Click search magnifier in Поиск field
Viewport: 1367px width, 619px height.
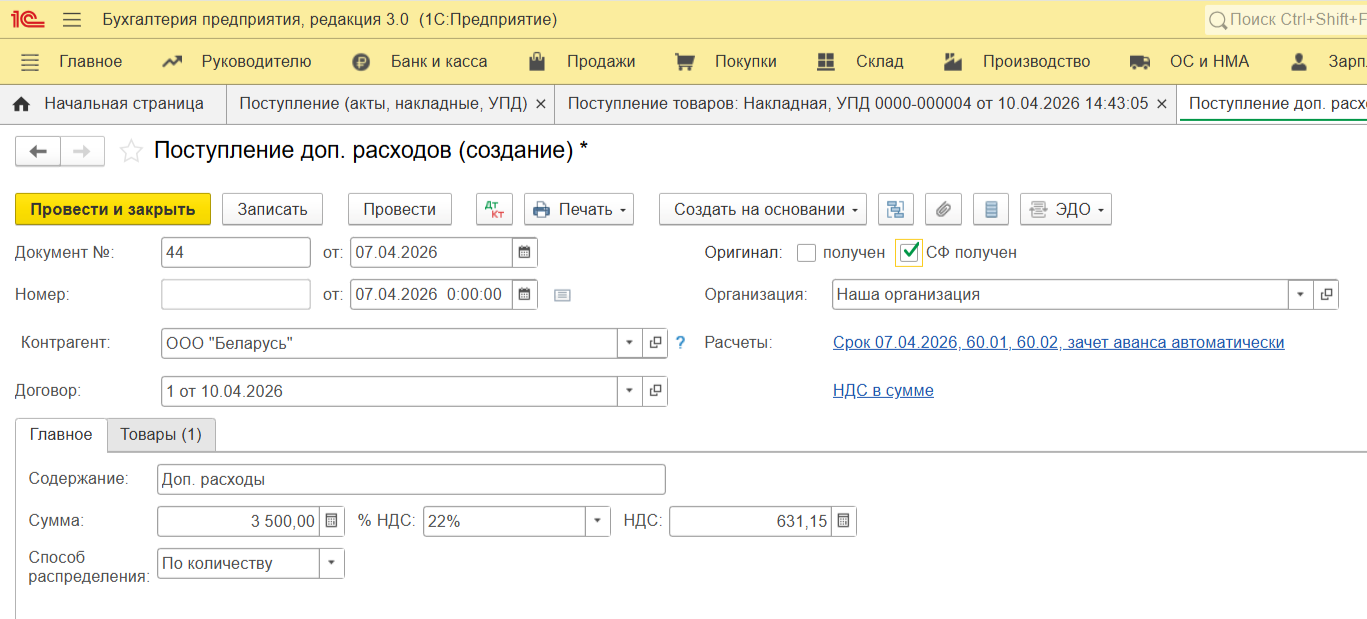1217,19
